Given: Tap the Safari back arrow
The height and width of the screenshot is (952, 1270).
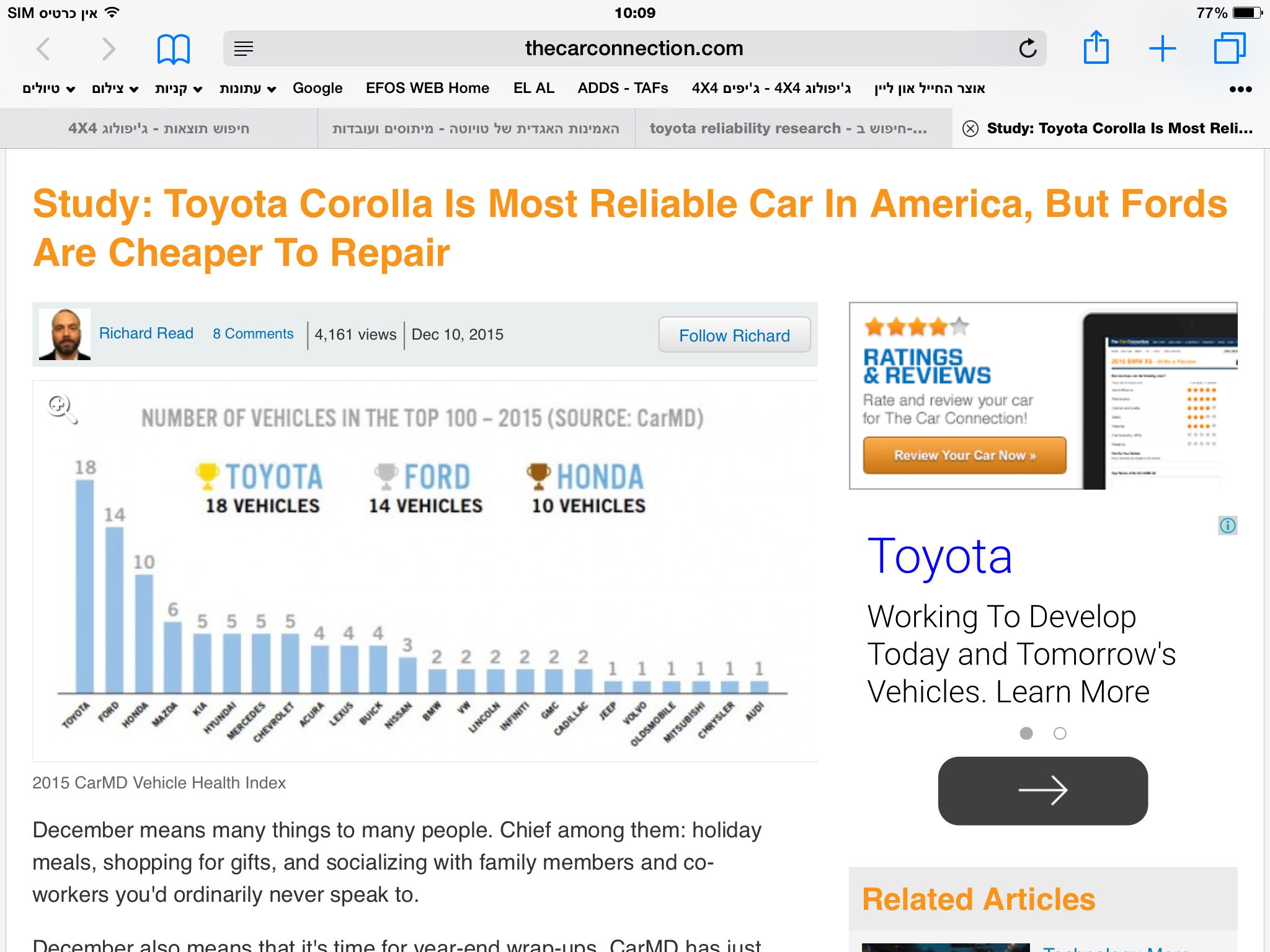Looking at the screenshot, I should click(x=43, y=49).
